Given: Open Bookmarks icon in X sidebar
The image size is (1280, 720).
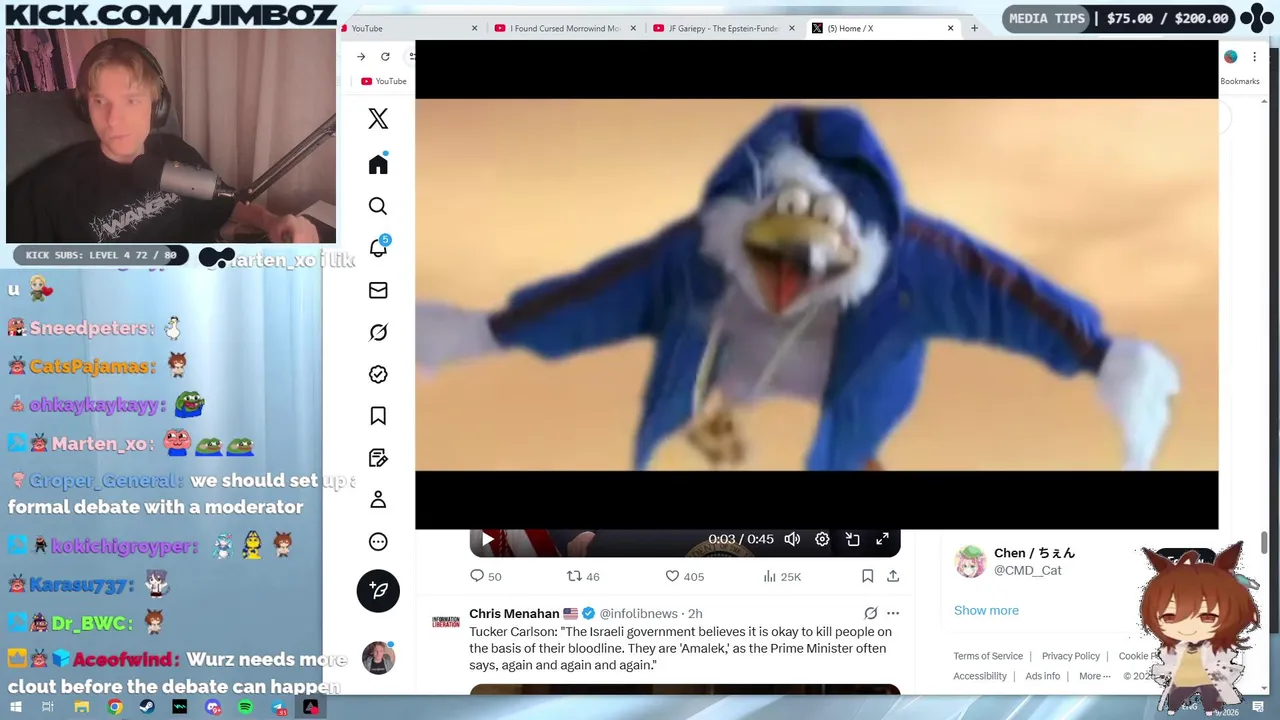Looking at the screenshot, I should coord(378,416).
